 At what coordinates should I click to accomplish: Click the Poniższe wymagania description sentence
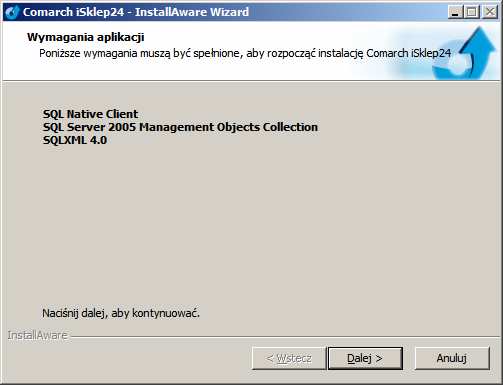245,53
